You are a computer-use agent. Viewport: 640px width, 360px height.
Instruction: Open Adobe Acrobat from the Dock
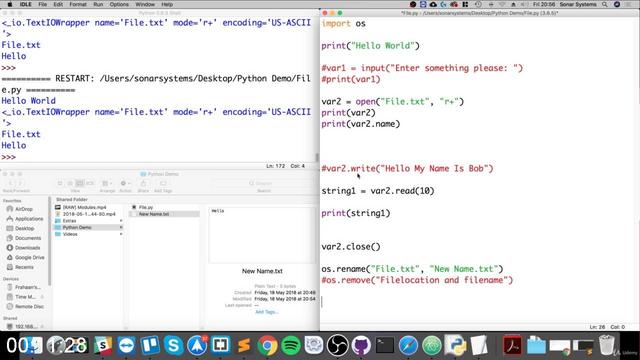pos(512,345)
